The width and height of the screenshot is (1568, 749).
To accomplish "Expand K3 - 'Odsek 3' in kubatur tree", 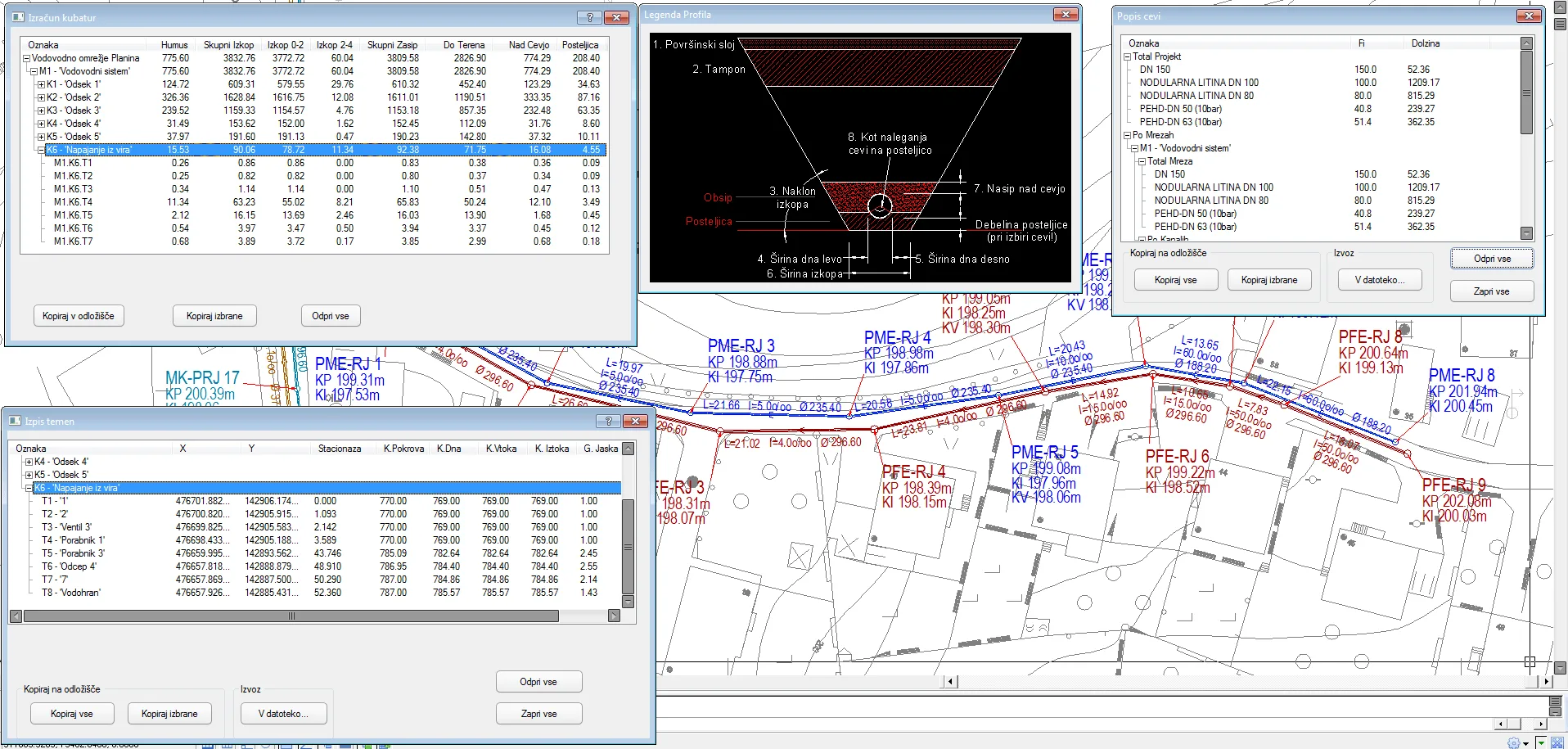I will coord(41,111).
